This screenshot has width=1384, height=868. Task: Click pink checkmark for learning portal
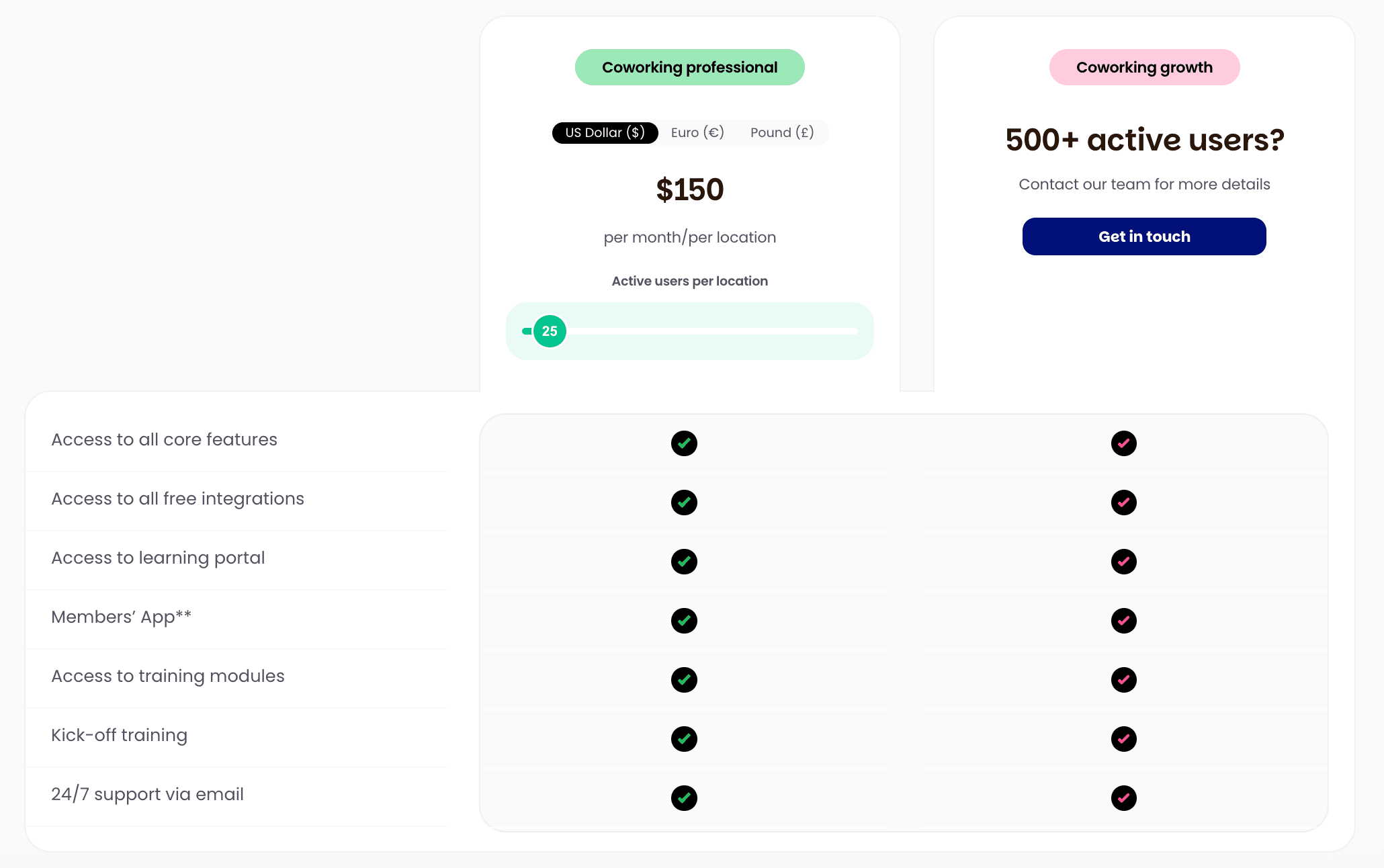click(1123, 562)
